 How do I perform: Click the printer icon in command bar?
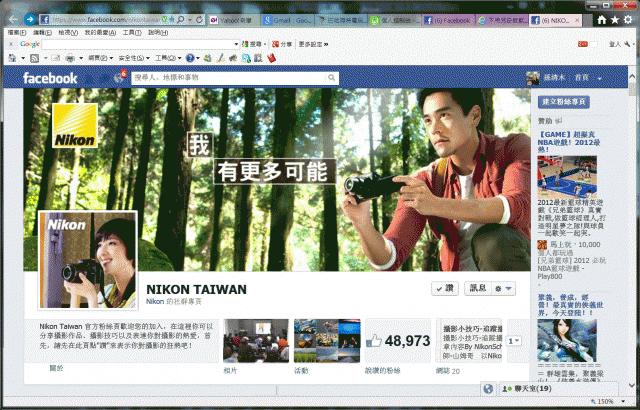pyautogui.click(x=70, y=58)
